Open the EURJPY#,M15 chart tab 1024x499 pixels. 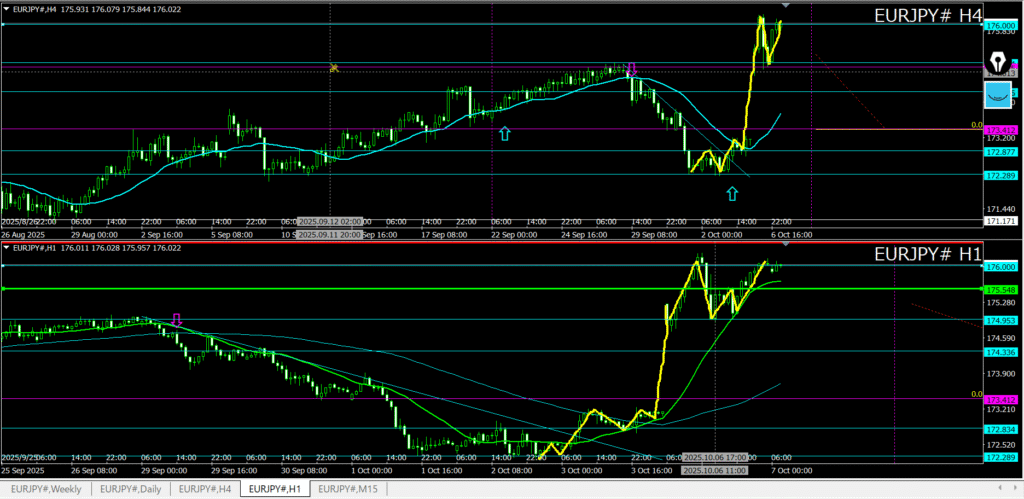pyautogui.click(x=350, y=489)
